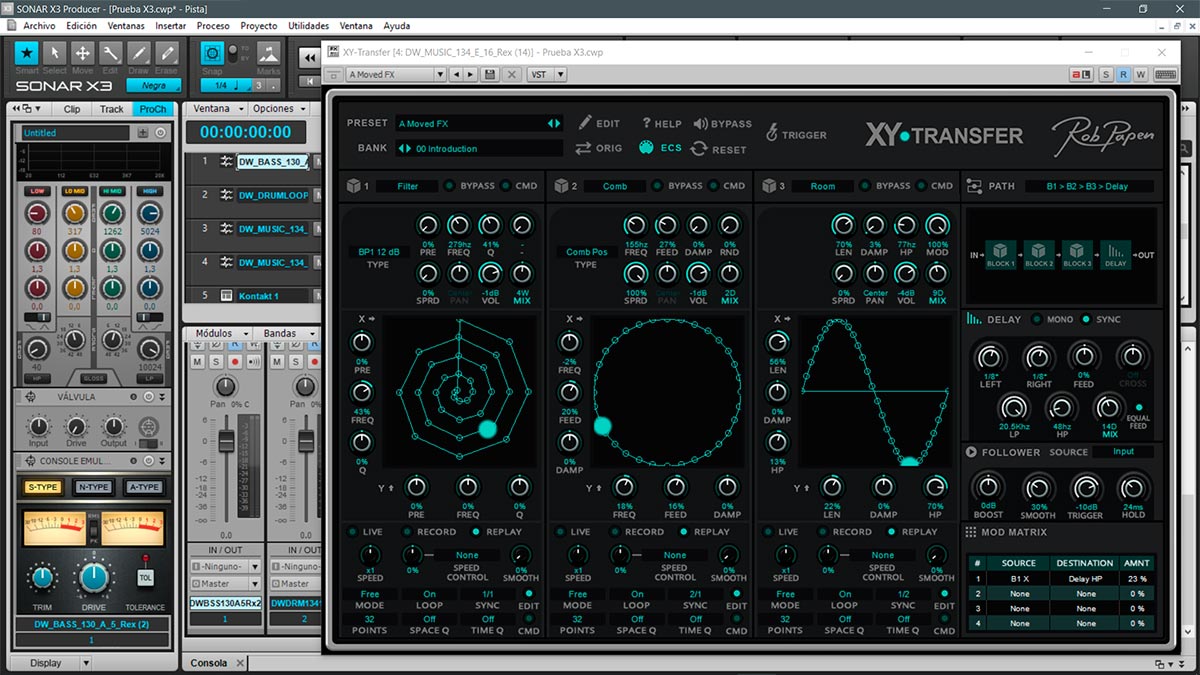Adjust the delay LEFT time knob
The width and height of the screenshot is (1200, 675).
pyautogui.click(x=990, y=356)
